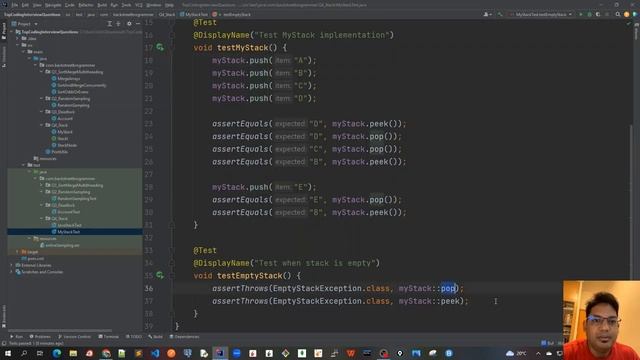Click the build hammer icon in toolbar
This screenshot has height=360, width=640.
(500, 14)
